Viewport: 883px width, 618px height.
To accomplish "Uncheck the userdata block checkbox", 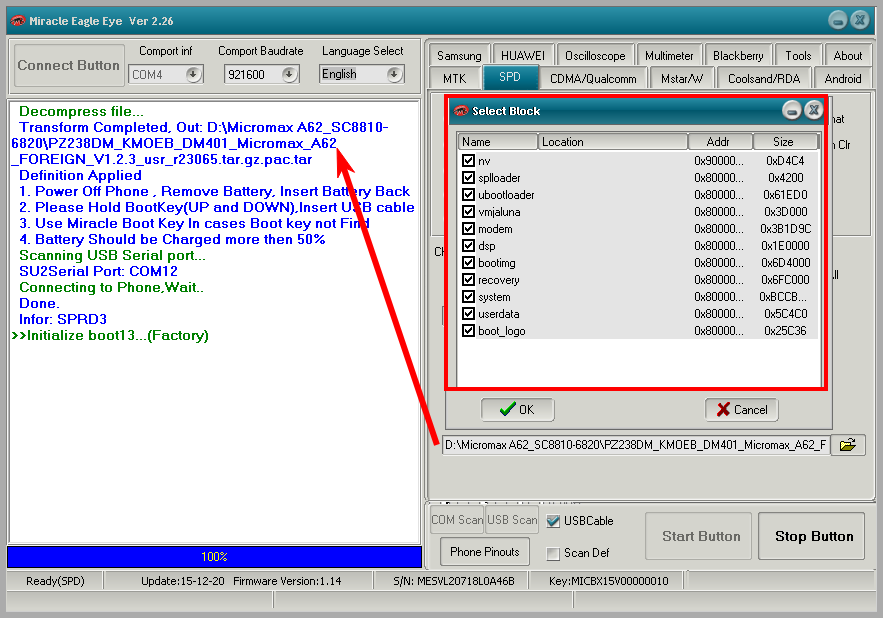I will click(468, 313).
